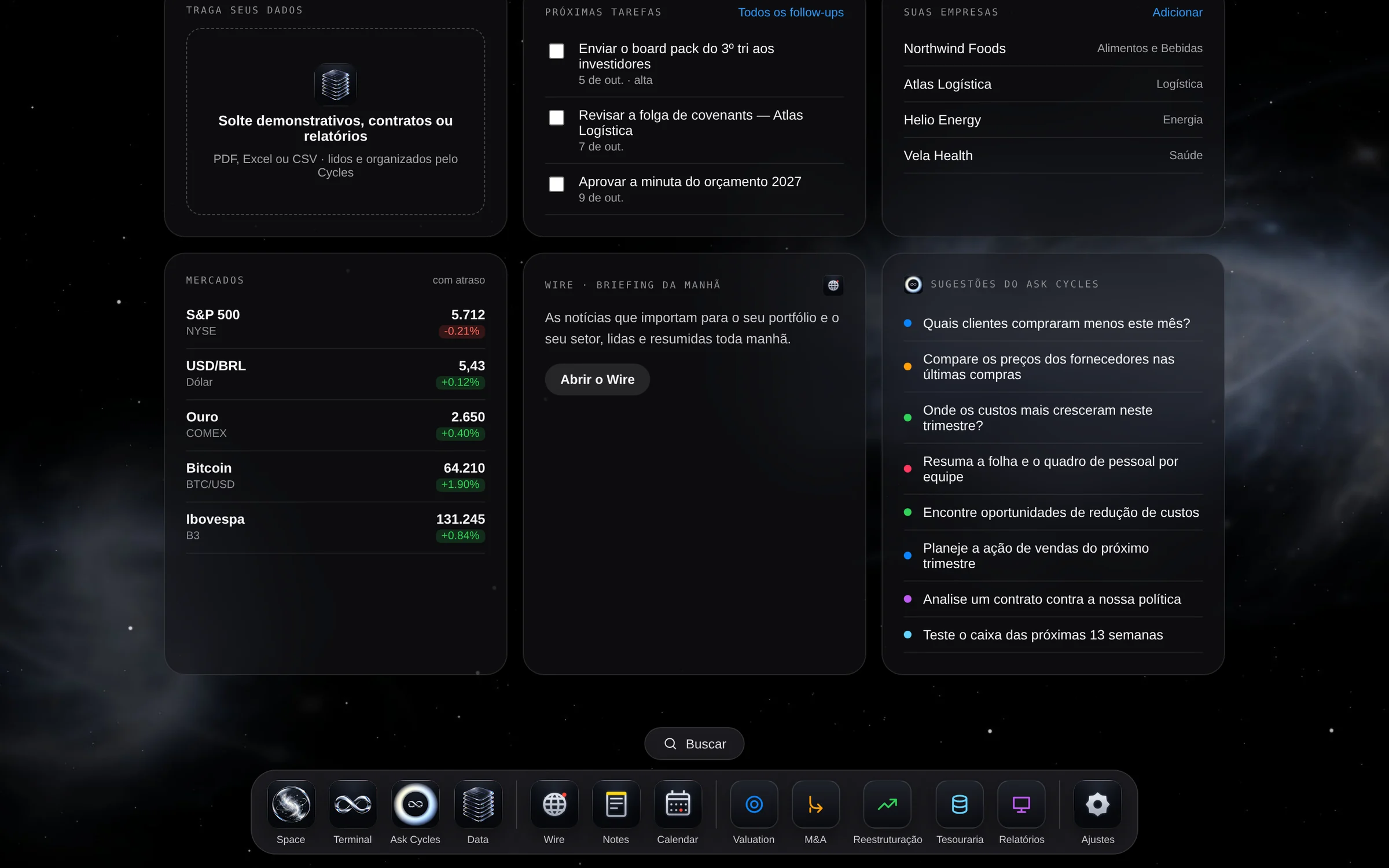Image resolution: width=1389 pixels, height=868 pixels.
Task: Select suggestion Encontre oportunidades de redução de custos
Action: tap(1053, 513)
